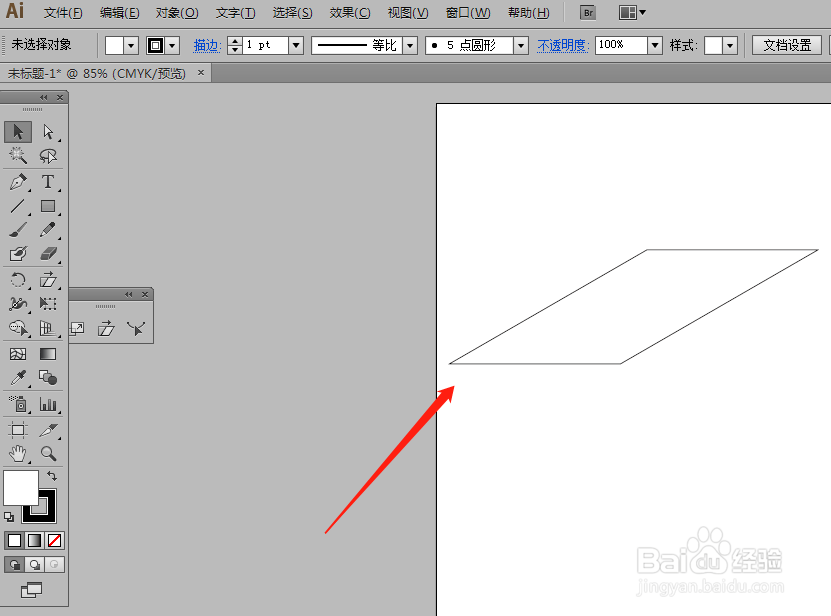Select Shear tool in floating tearoff panel

point(107,329)
